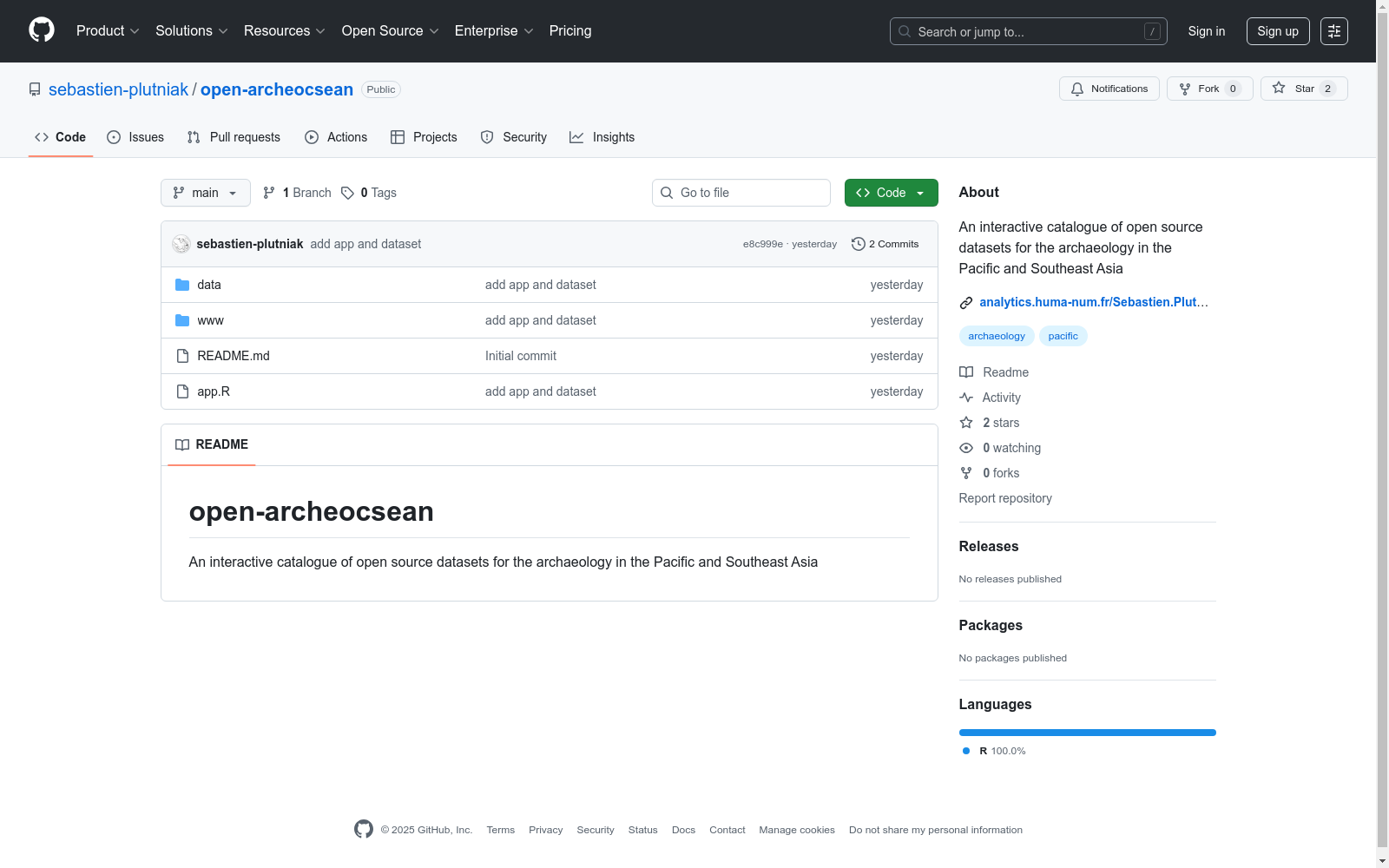Fork the repository

click(1210, 89)
